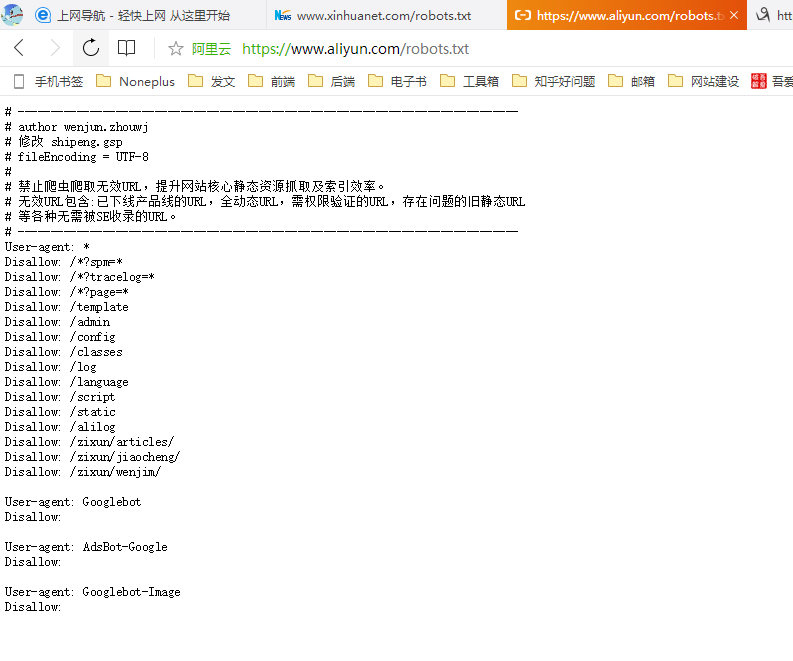Click 'Disallow: /*?spm=*' line
Image resolution: width=793 pixels, height=661 pixels.
64,262
